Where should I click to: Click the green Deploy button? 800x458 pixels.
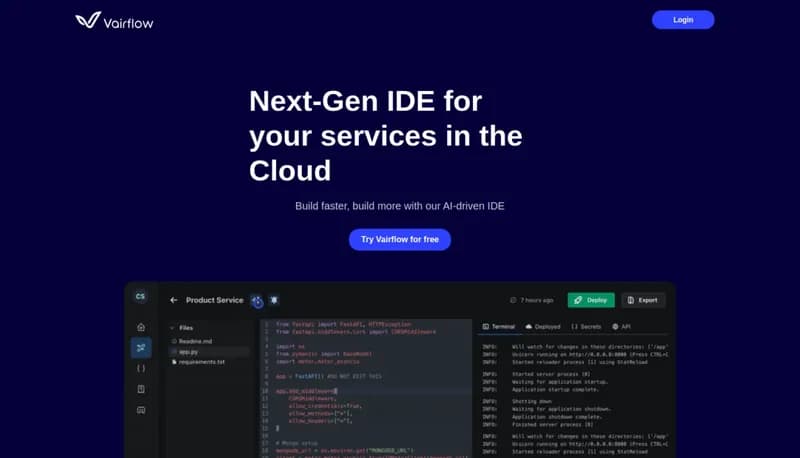tap(591, 300)
